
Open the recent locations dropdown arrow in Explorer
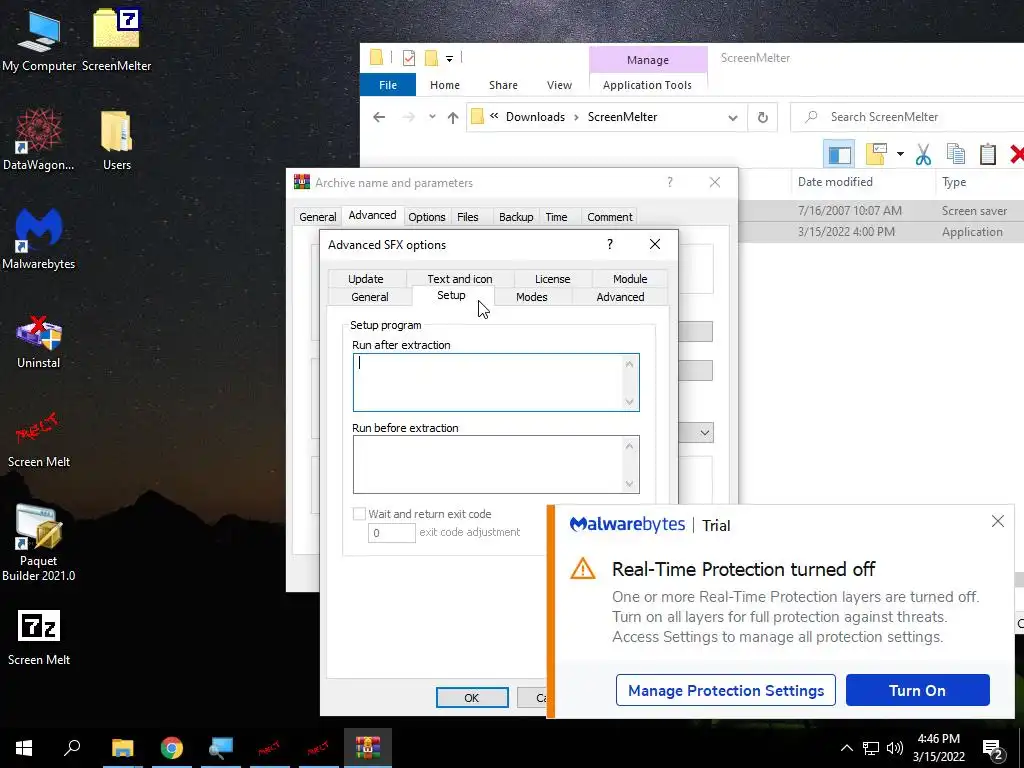tap(432, 117)
